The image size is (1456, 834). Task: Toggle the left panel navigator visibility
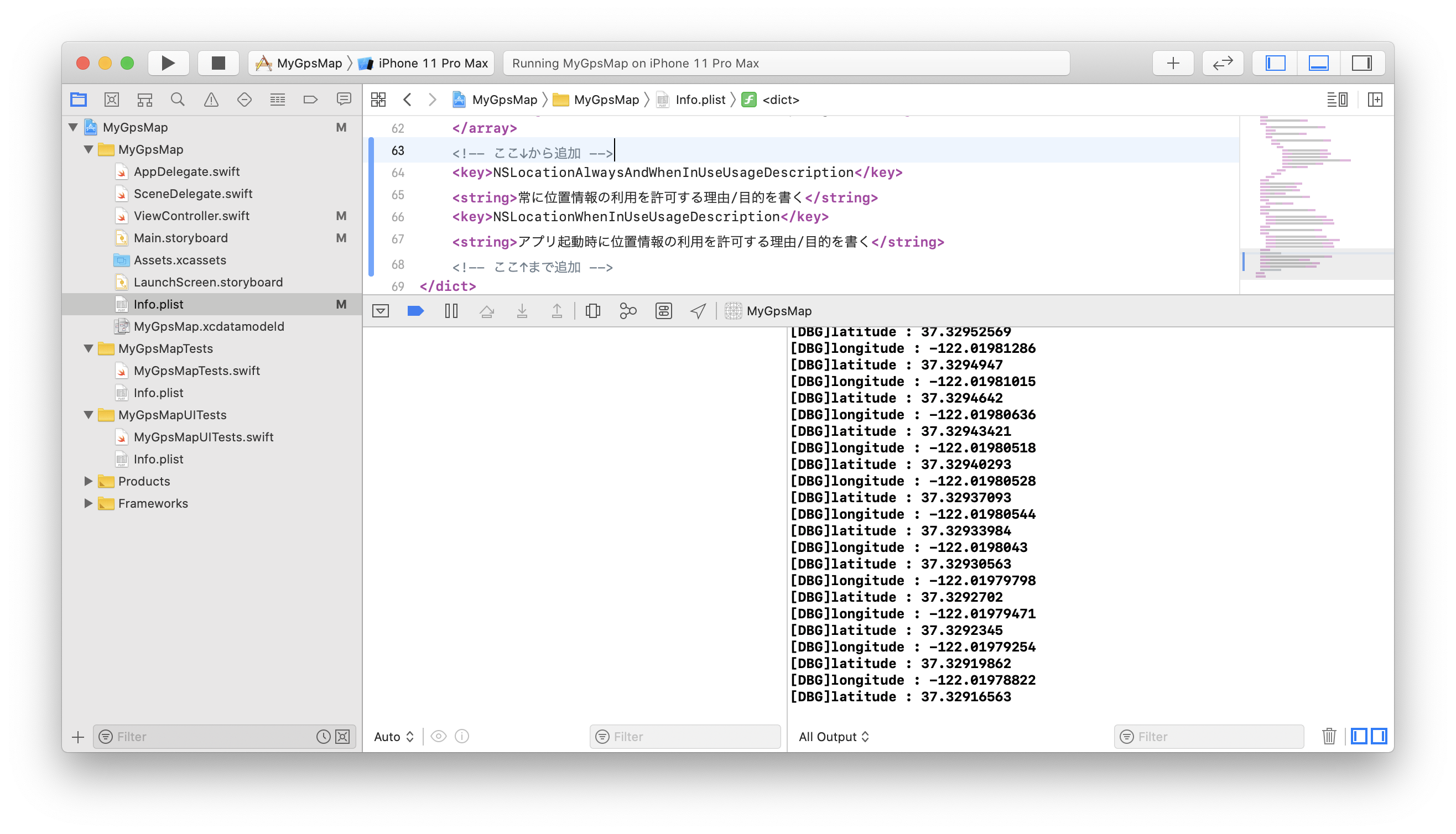point(1279,63)
